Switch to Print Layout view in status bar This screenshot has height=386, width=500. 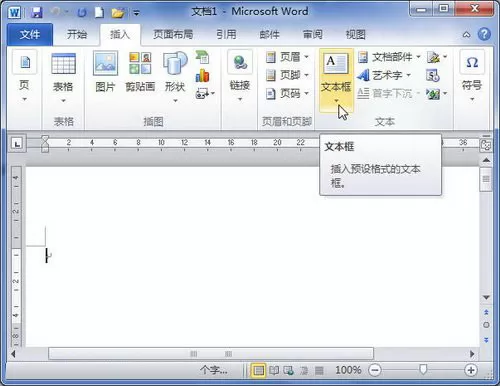(258, 370)
